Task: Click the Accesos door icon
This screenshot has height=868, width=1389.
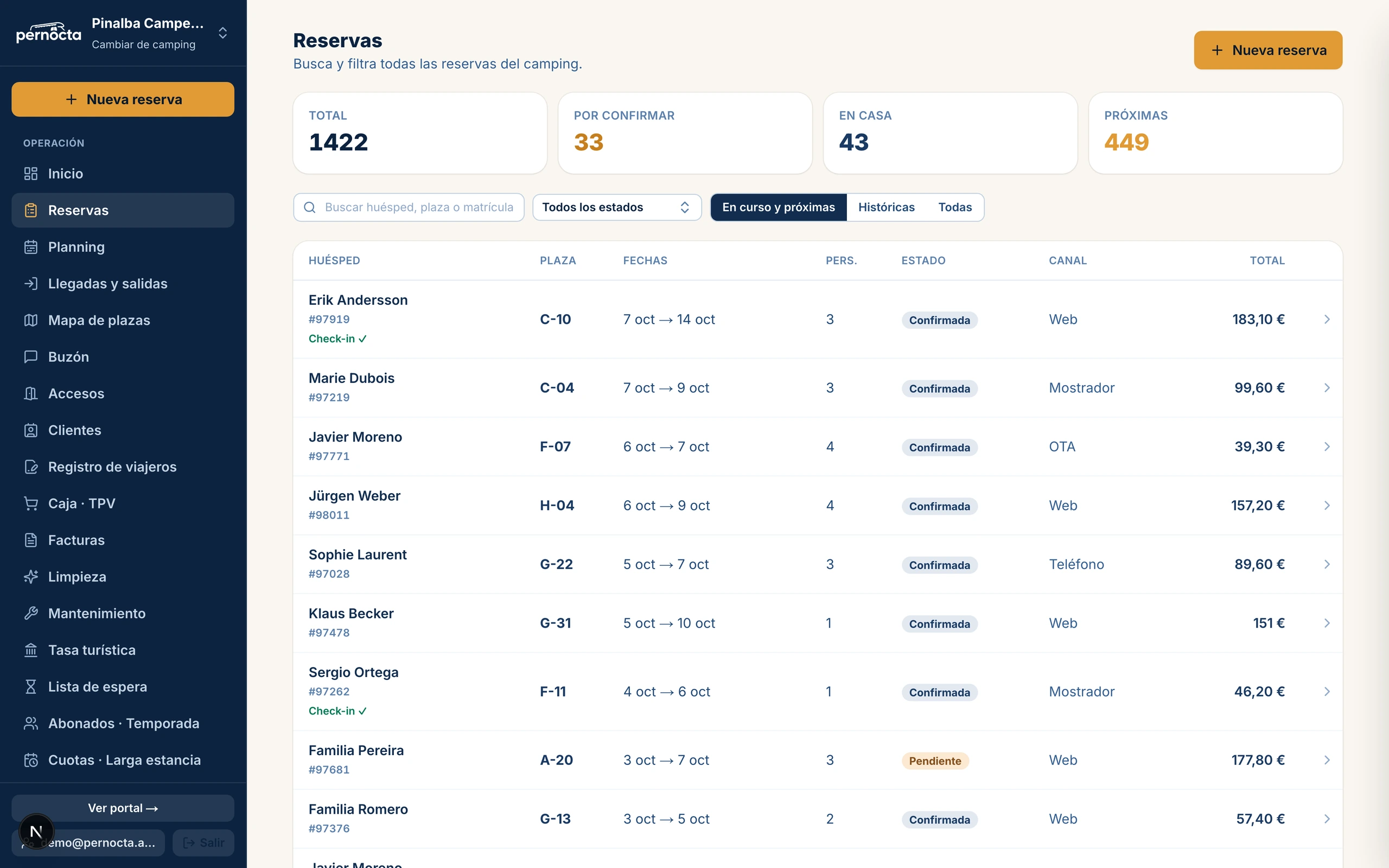Action: point(31,394)
